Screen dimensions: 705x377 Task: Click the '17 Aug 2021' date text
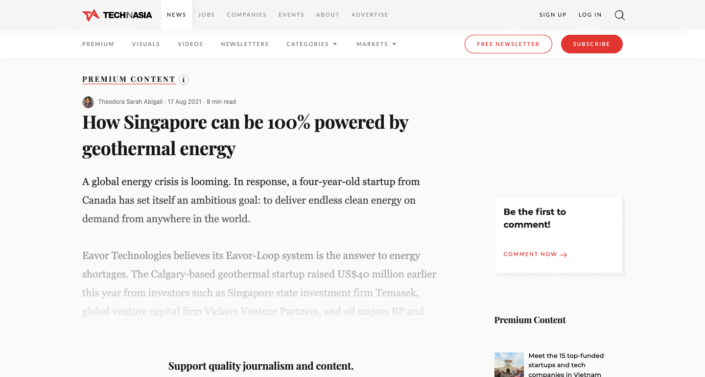(x=184, y=102)
